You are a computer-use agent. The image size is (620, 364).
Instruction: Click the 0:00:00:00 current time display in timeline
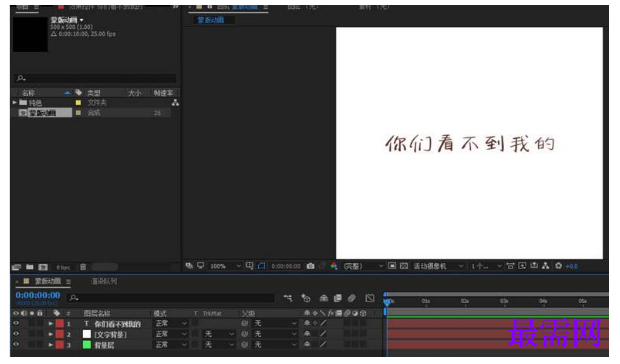(38, 295)
